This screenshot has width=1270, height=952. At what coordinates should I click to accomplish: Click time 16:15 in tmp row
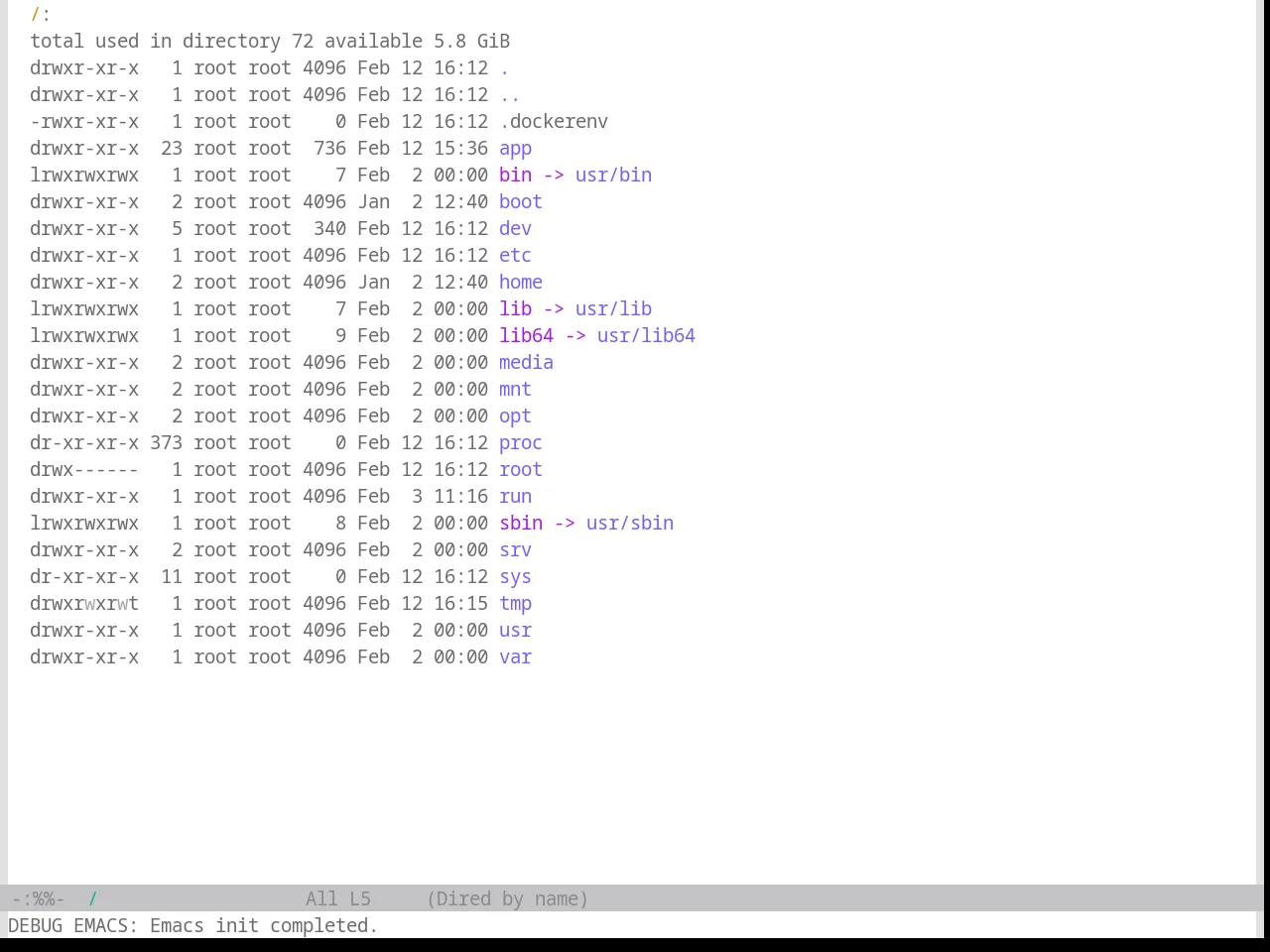(x=460, y=604)
